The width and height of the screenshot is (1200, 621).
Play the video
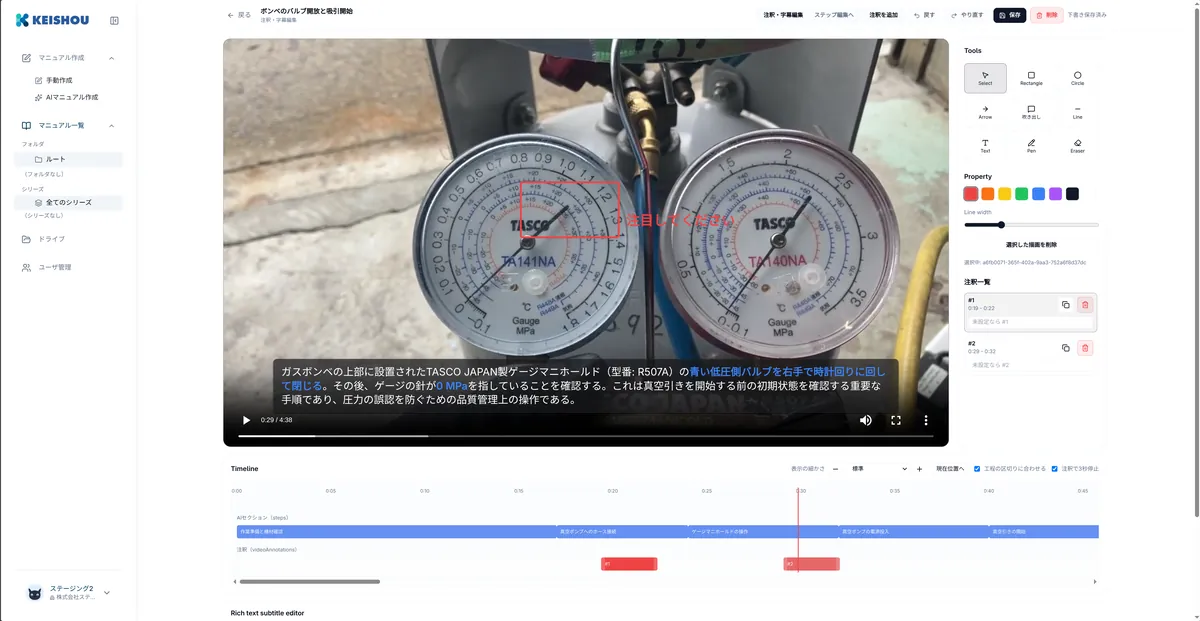pyautogui.click(x=246, y=420)
